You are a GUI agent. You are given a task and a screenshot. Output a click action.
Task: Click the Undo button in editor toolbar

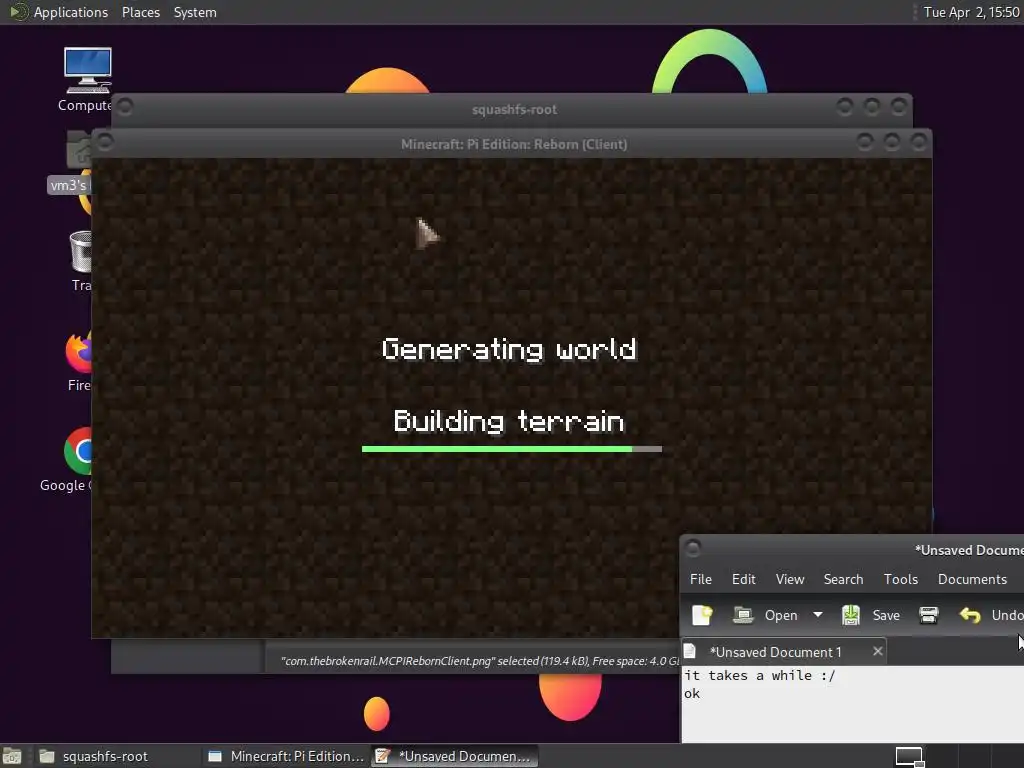991,615
